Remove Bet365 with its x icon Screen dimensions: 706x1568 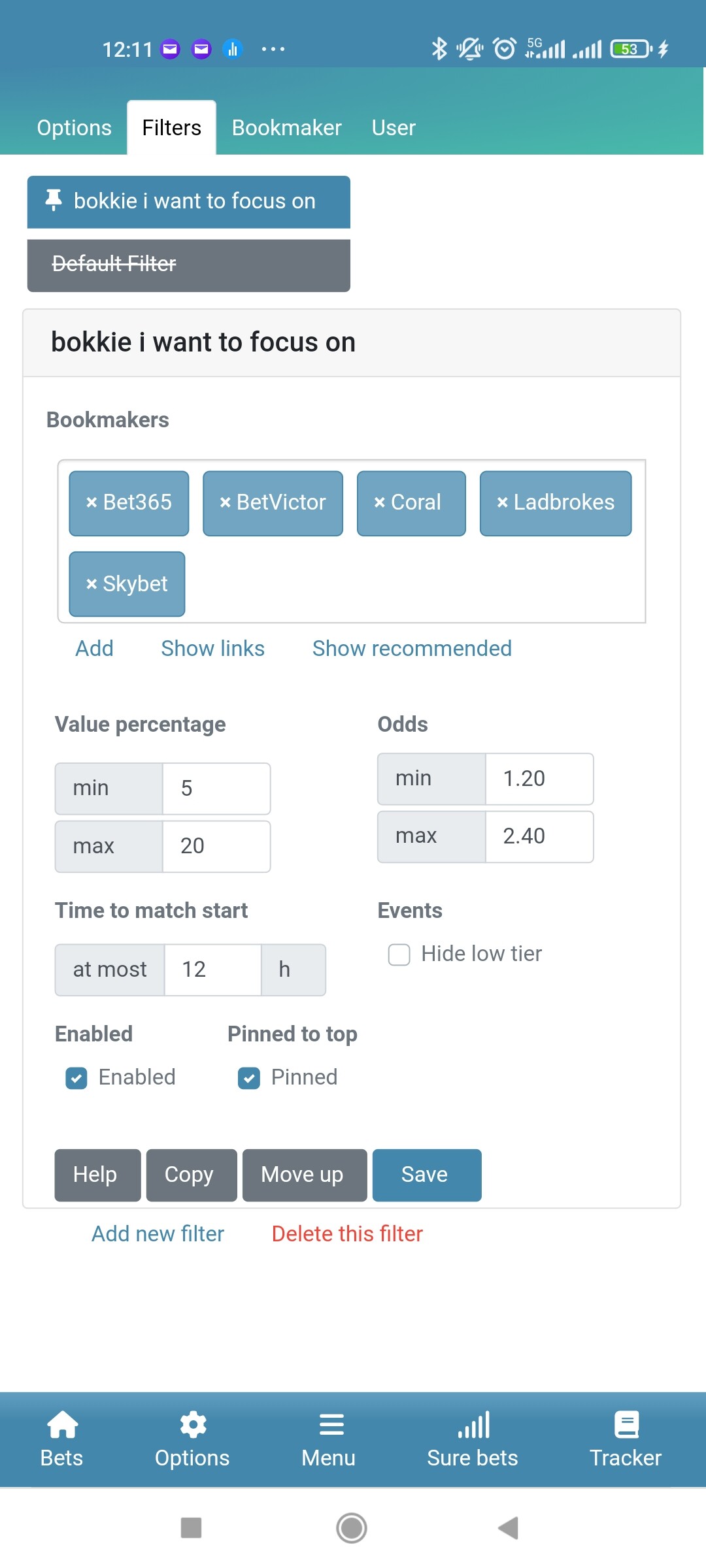(92, 502)
